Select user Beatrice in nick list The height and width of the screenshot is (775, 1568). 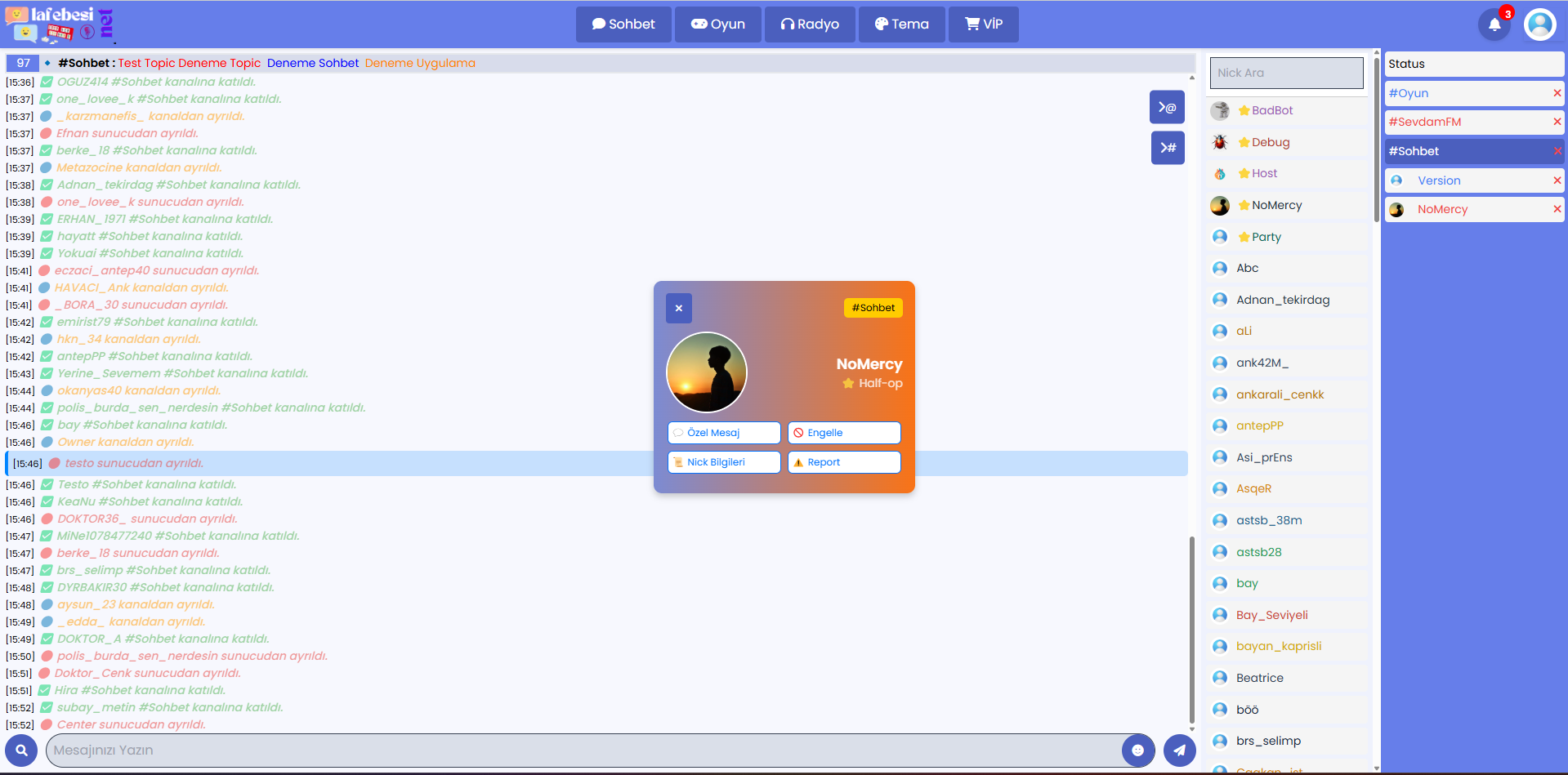(x=1259, y=678)
